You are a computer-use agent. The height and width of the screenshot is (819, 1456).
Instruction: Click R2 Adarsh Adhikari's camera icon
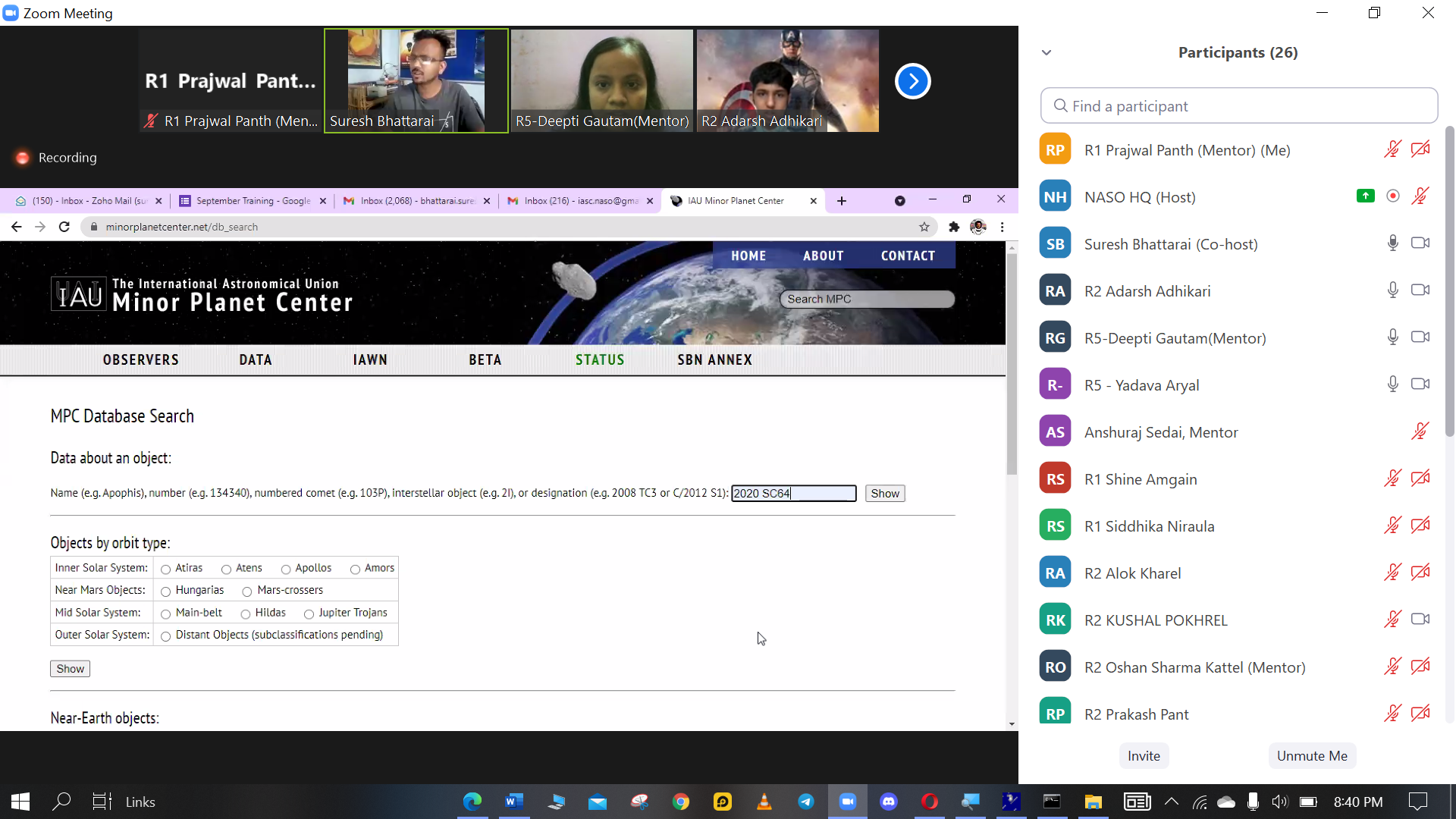[1420, 290]
